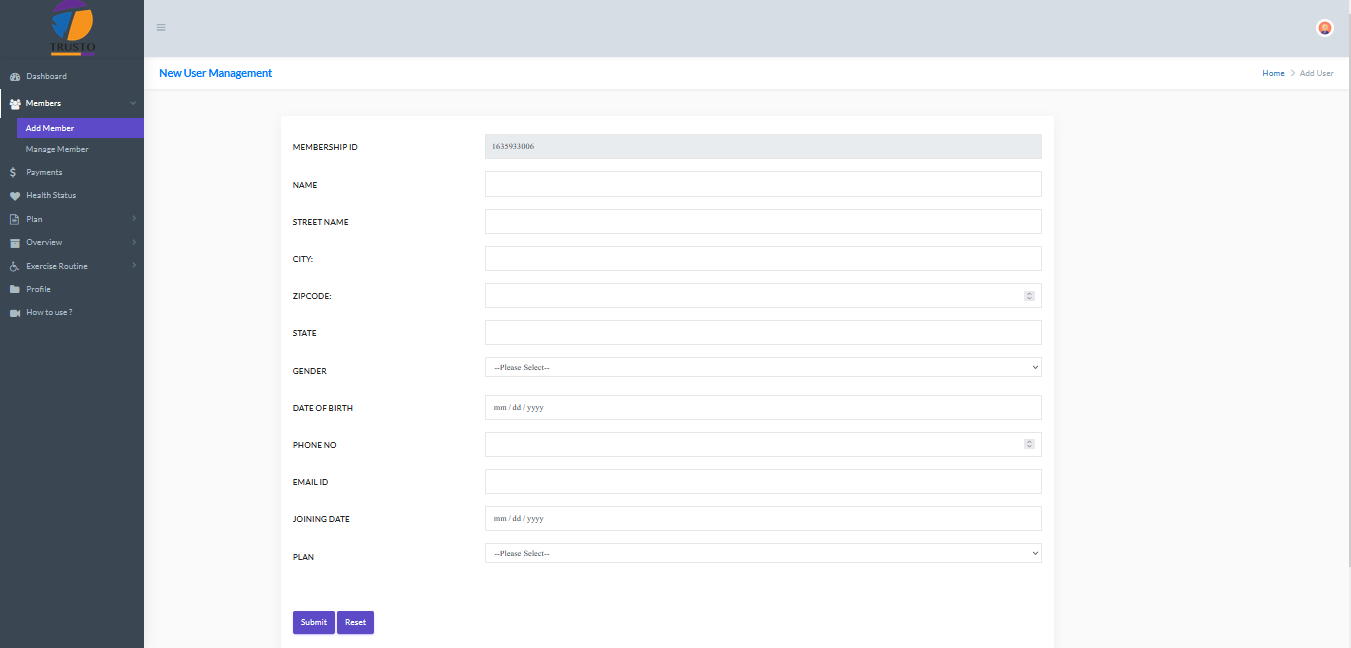Click the How to use video icon
This screenshot has width=1351, height=648.
coord(15,313)
